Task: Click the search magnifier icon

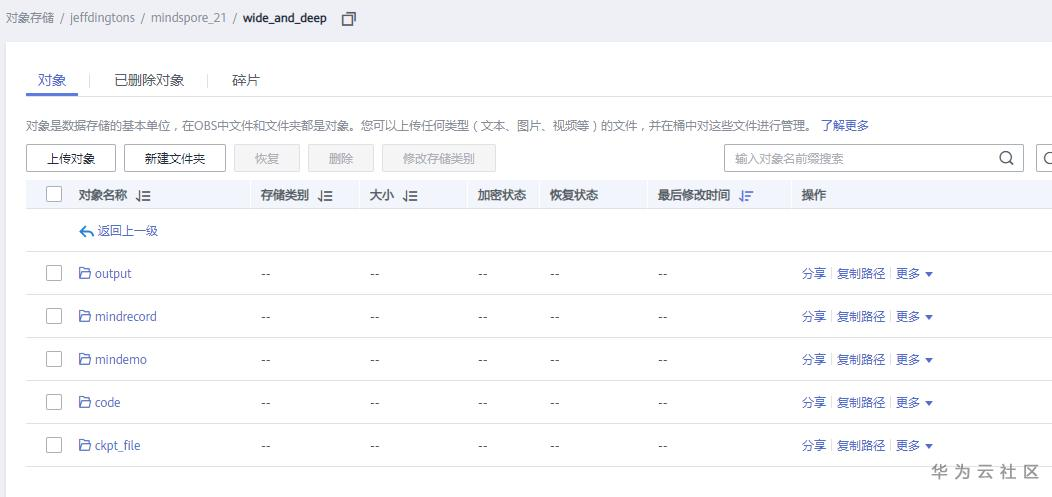Action: [1006, 158]
